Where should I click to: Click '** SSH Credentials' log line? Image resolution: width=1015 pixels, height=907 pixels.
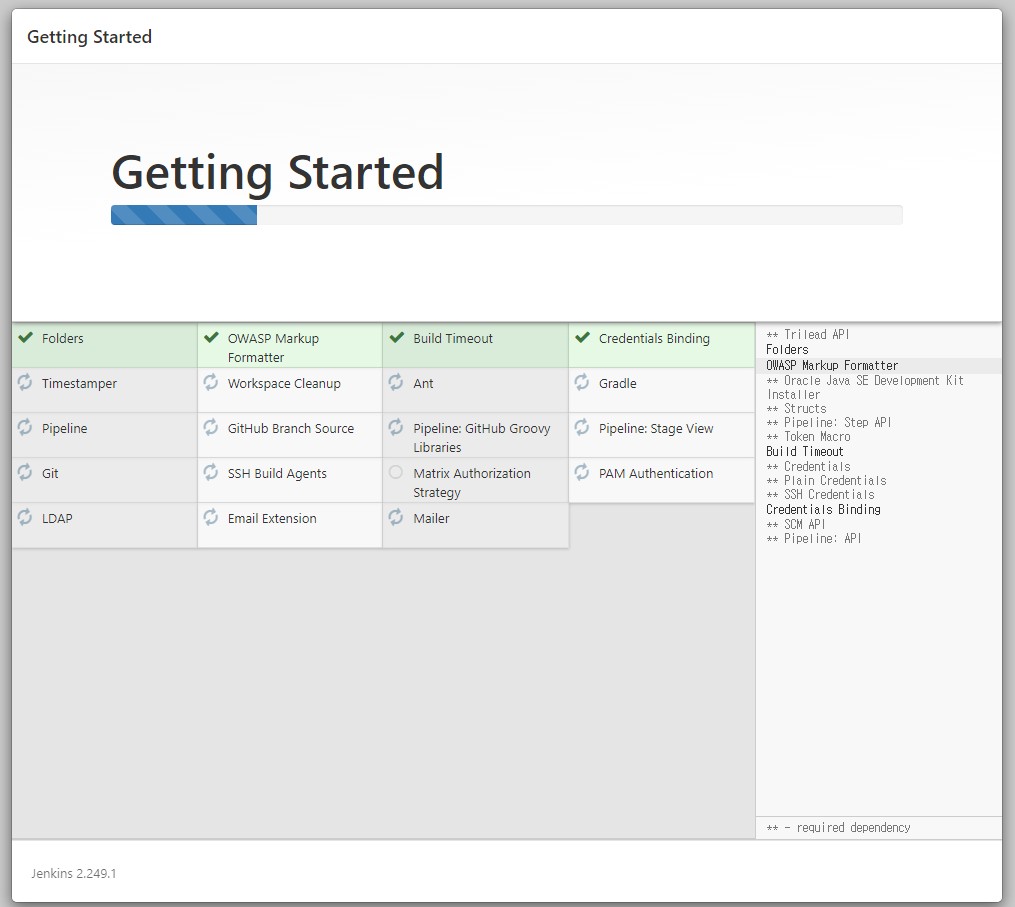(x=820, y=495)
